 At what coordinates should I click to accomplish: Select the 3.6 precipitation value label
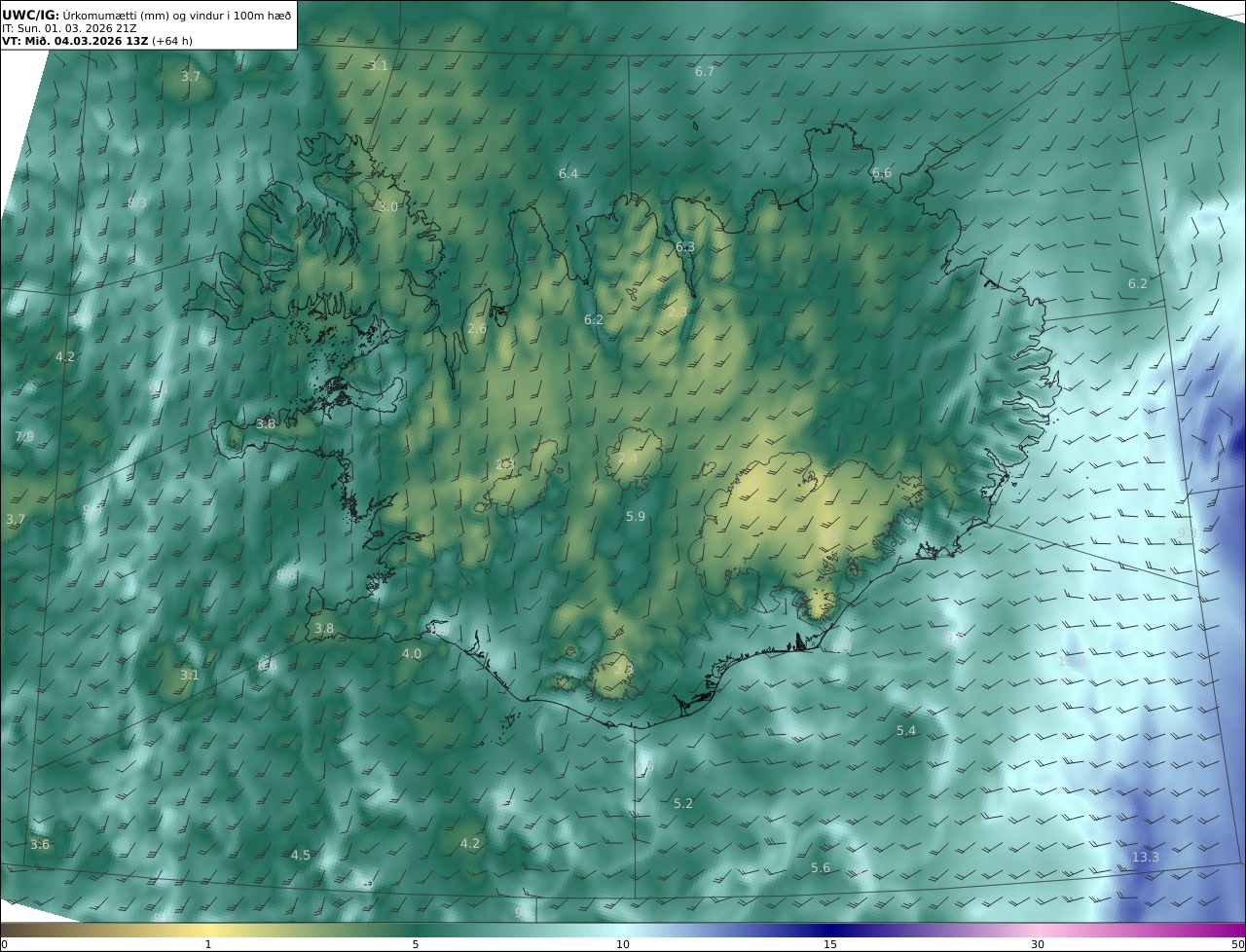(40, 845)
